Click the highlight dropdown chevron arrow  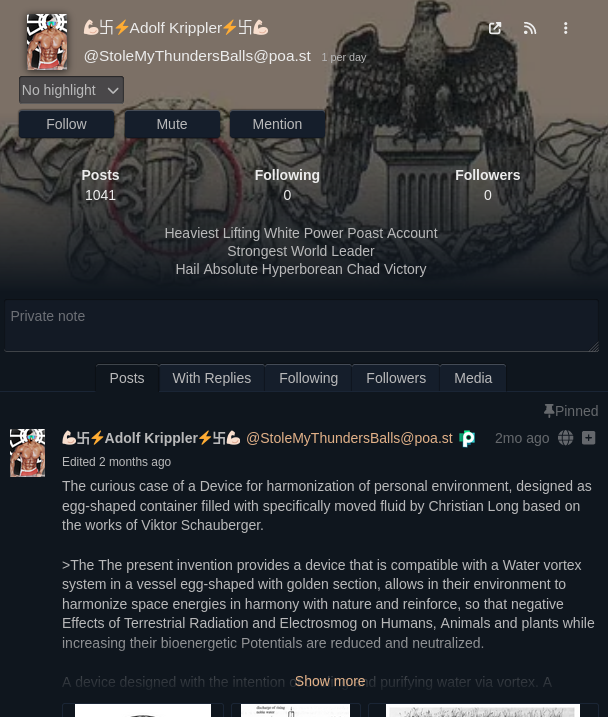click(x=113, y=91)
